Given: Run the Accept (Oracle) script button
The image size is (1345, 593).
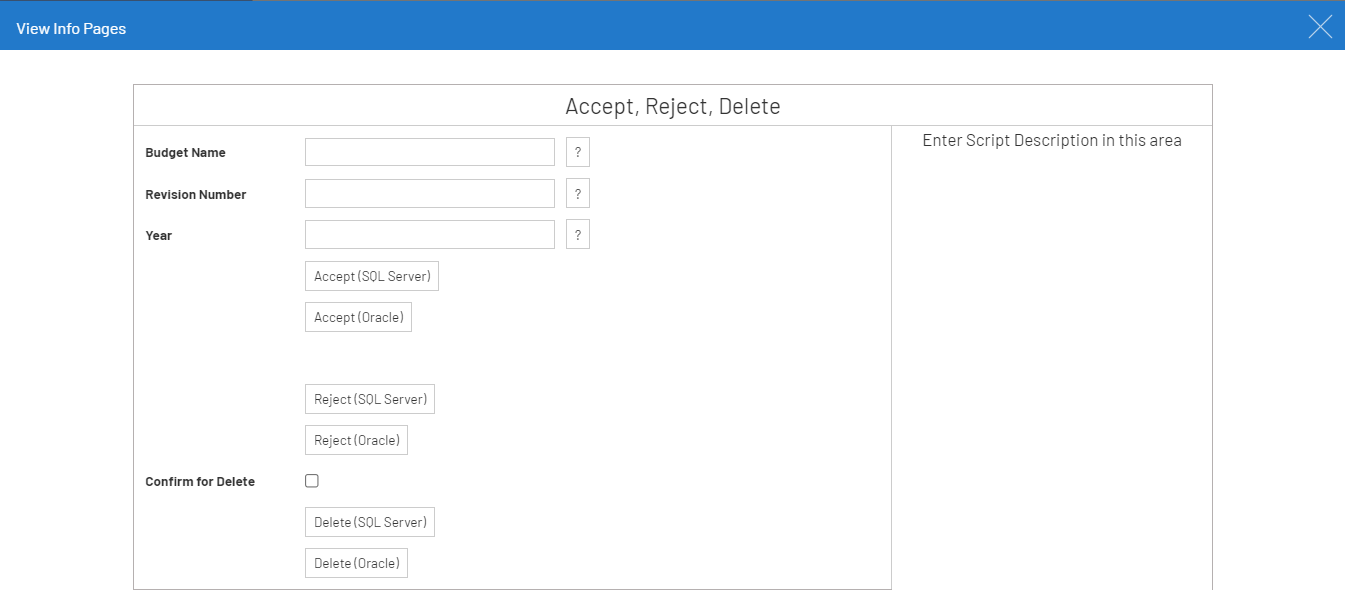Looking at the screenshot, I should tap(358, 318).
